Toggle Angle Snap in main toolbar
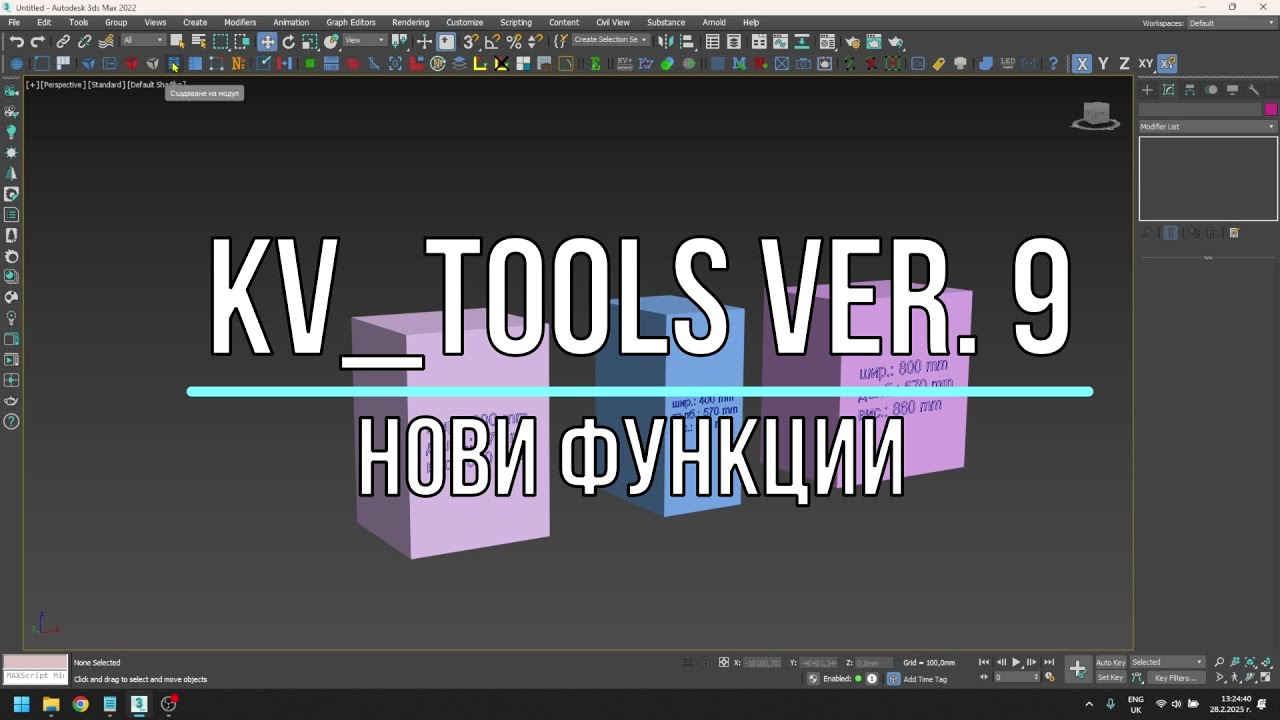Screen dimensions: 1280x720 point(492,41)
